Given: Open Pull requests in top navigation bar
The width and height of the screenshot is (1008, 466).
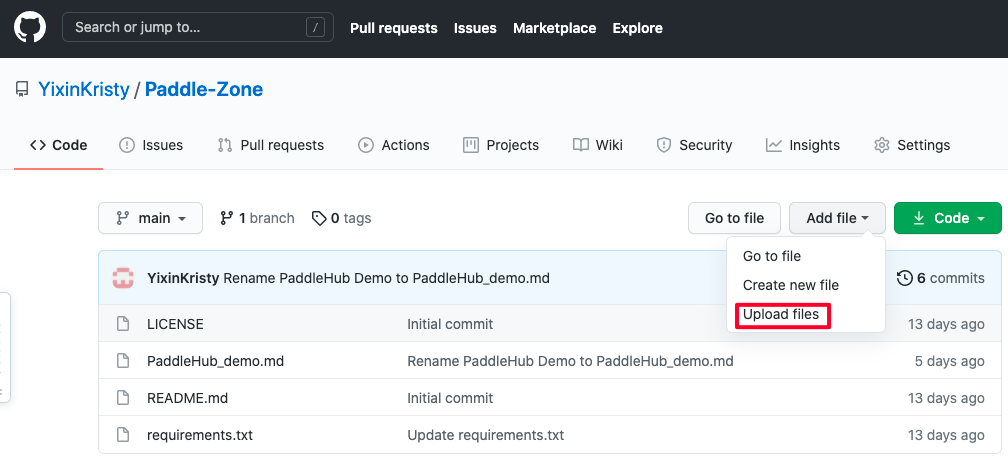Looking at the screenshot, I should click(393, 28).
